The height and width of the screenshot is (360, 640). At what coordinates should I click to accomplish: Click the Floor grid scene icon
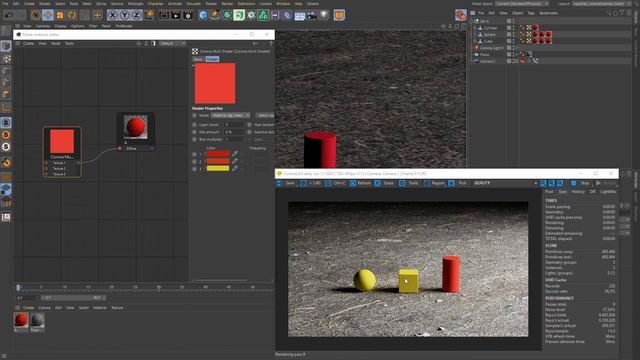pos(300,16)
